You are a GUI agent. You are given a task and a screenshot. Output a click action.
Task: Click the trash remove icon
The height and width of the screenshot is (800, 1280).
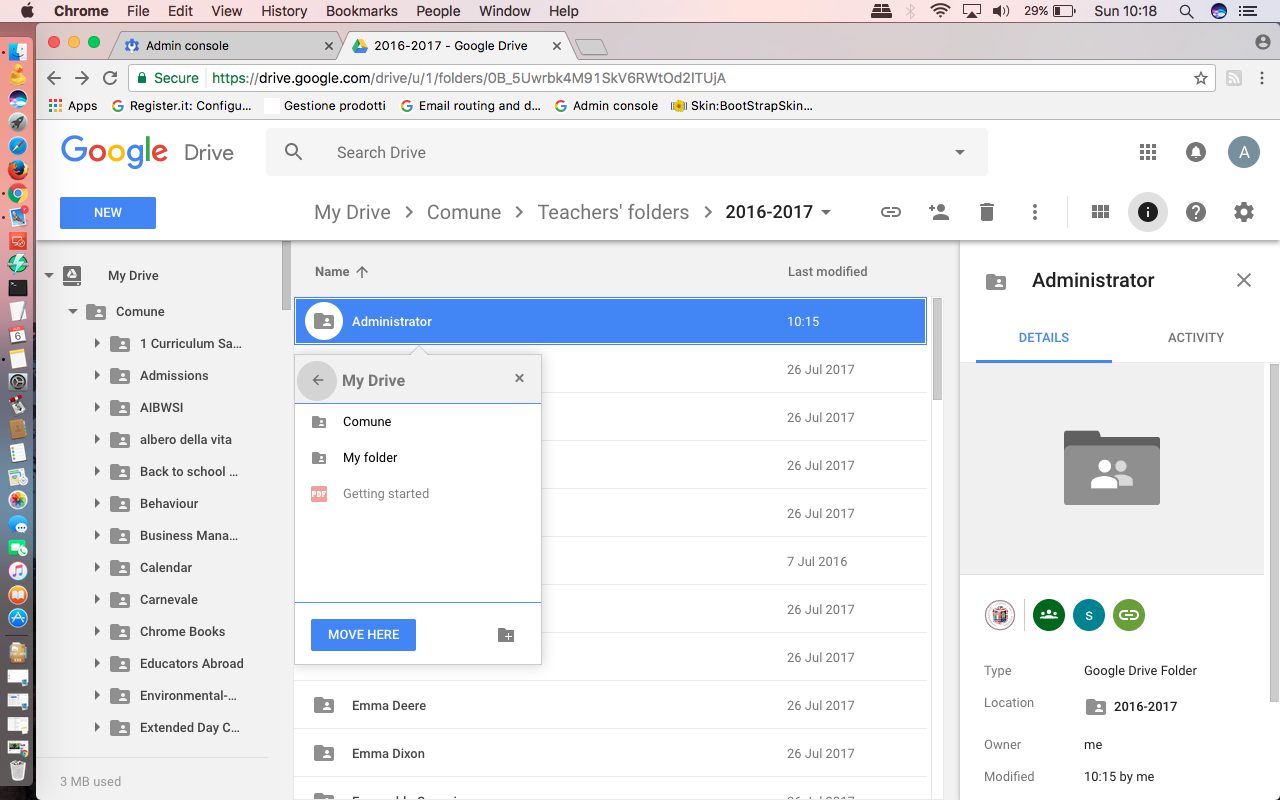click(x=987, y=212)
